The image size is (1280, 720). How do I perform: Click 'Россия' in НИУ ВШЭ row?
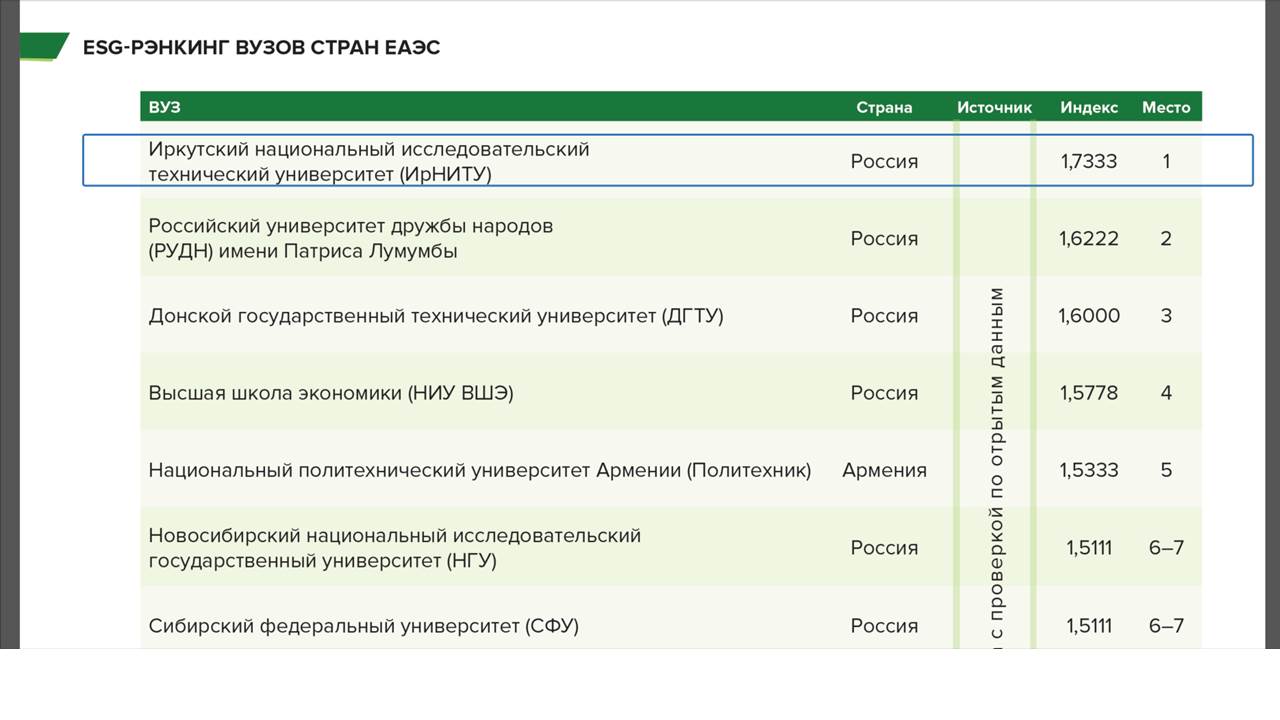point(884,393)
